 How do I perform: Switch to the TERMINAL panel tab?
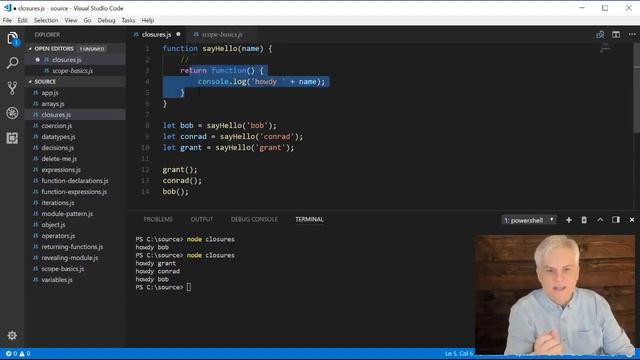(x=309, y=220)
